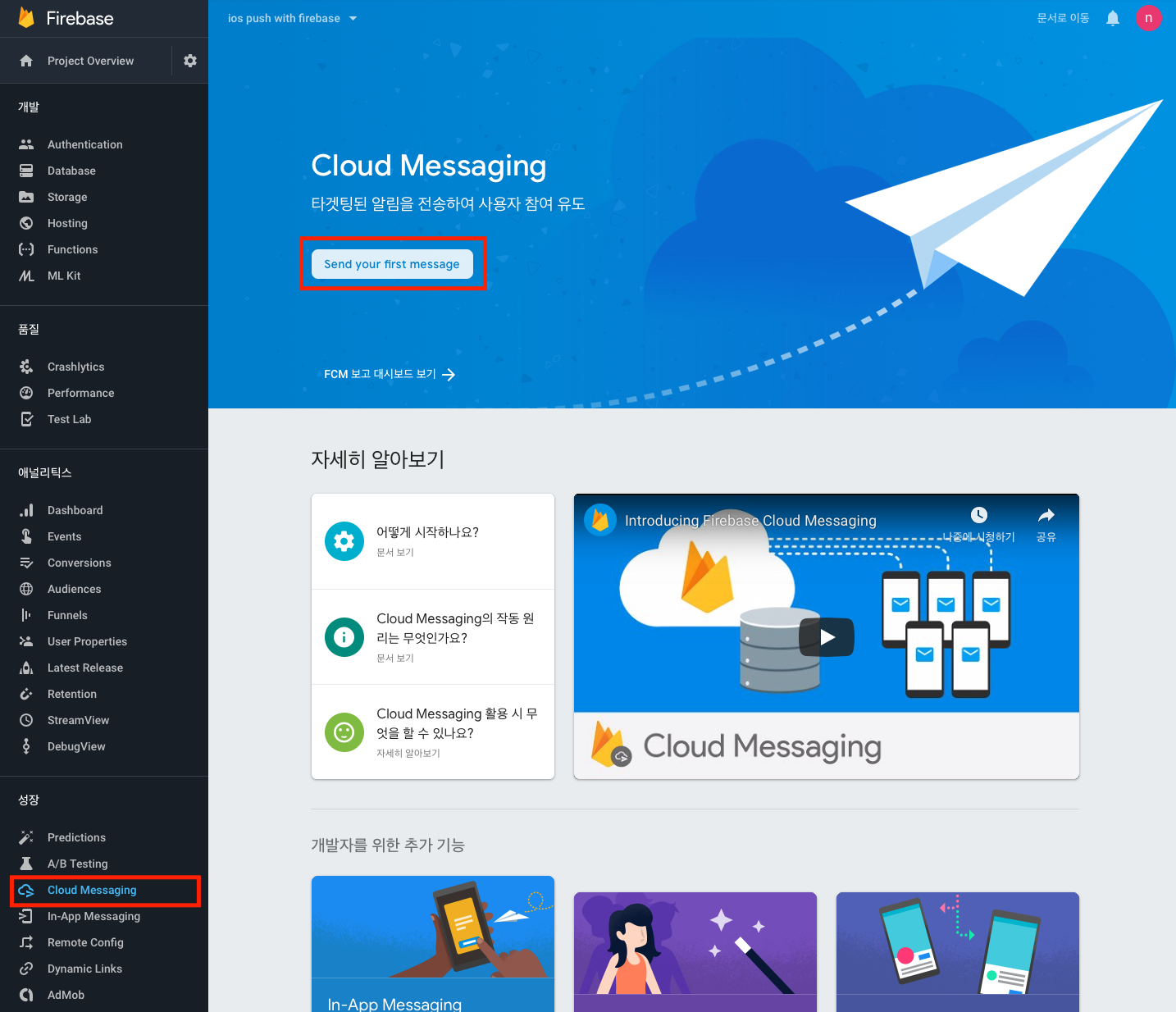Open the two phones feature card
This screenshot has width=1176, height=1012.
point(958,952)
